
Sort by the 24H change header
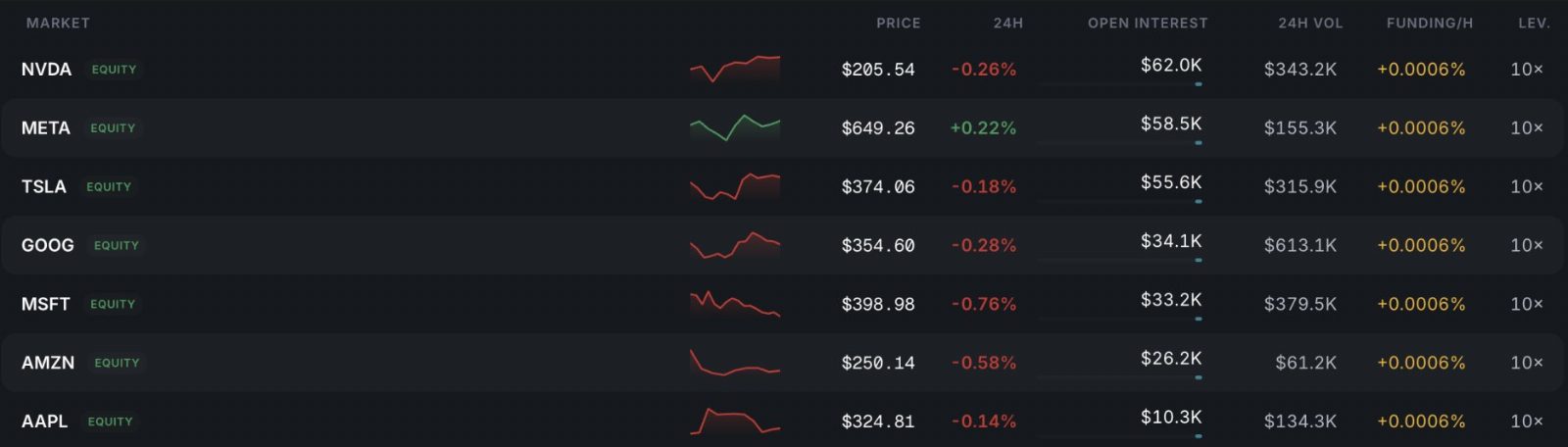click(1007, 23)
